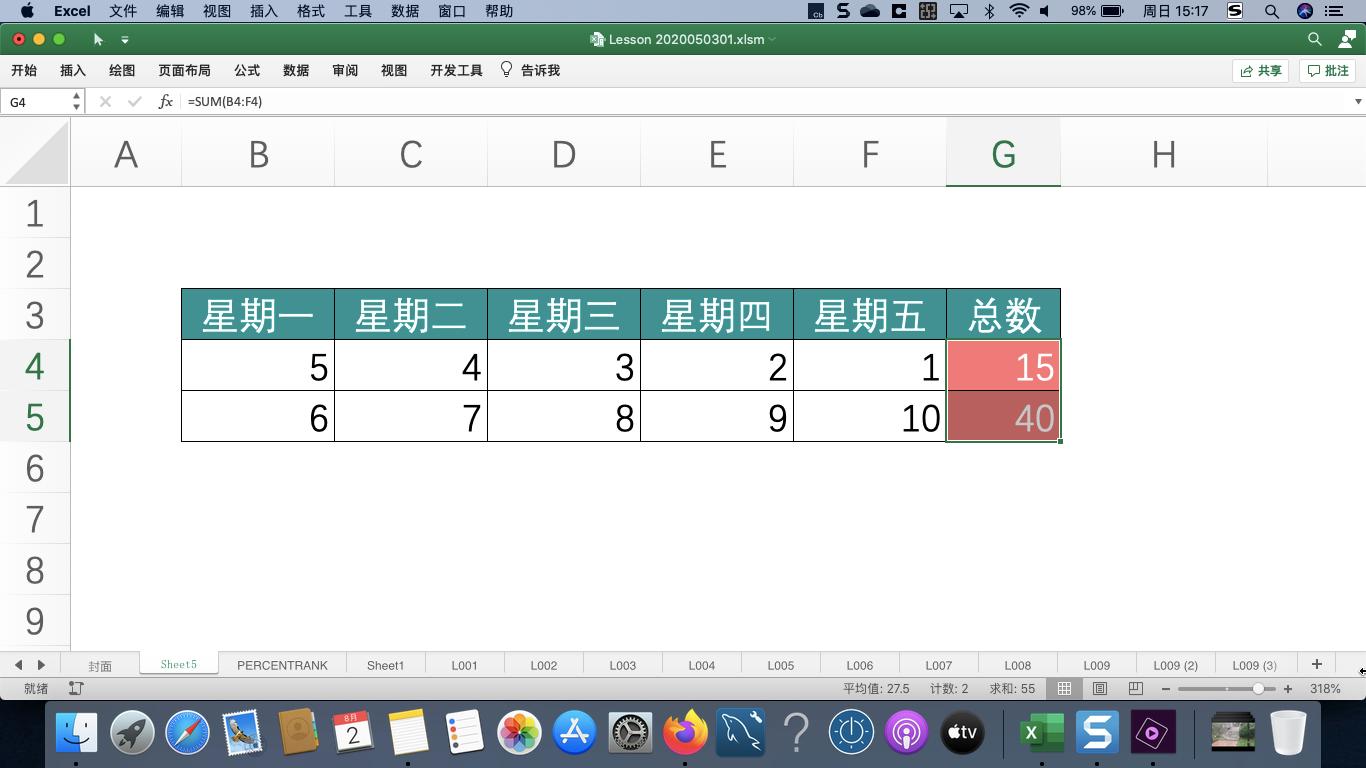Image resolution: width=1366 pixels, height=768 pixels.
Task: Add a new worksheet with the plus icon
Action: coord(1317,663)
